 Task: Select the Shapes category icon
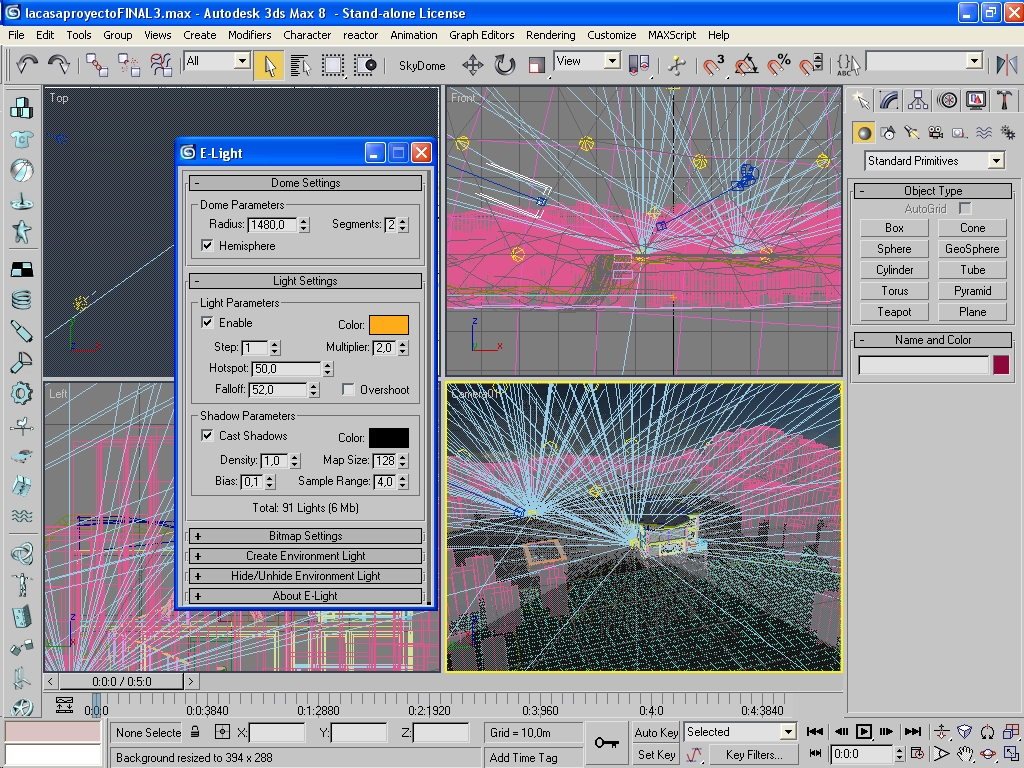point(888,133)
